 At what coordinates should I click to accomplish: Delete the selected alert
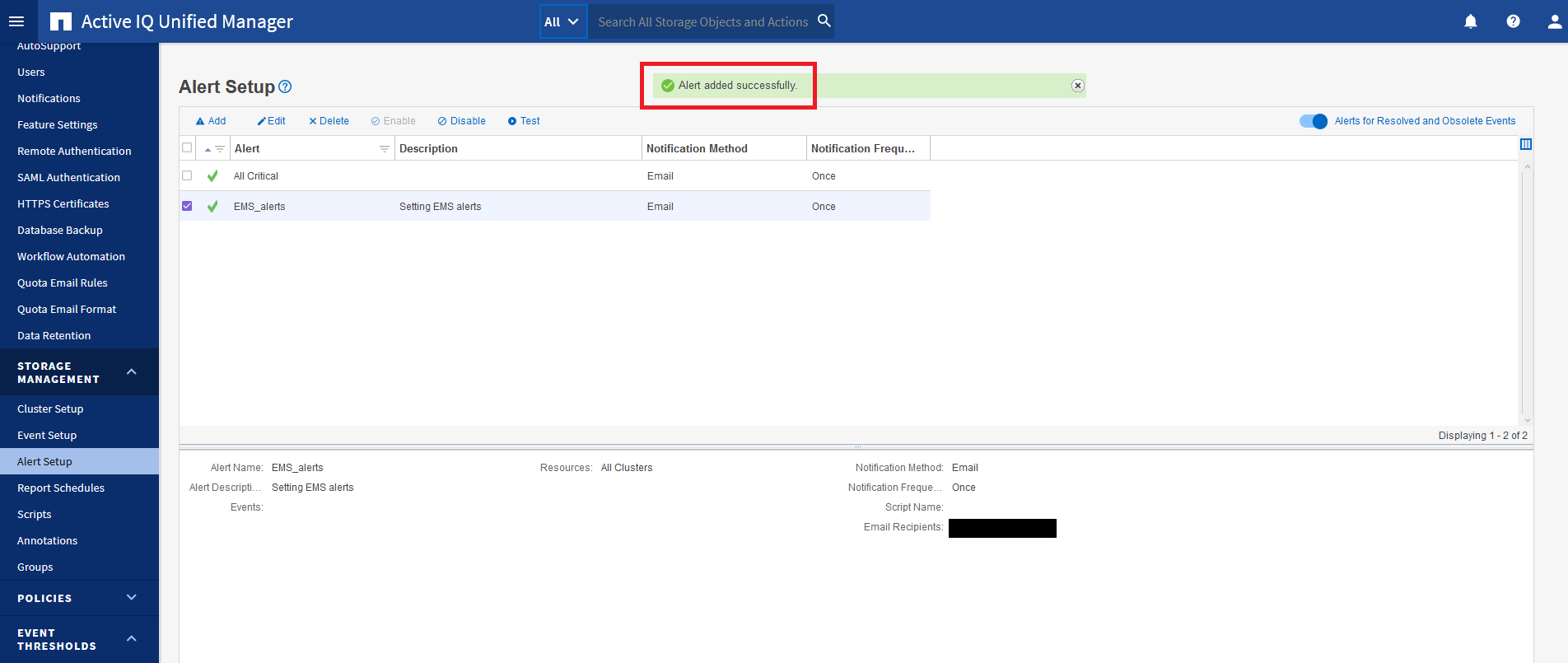329,121
